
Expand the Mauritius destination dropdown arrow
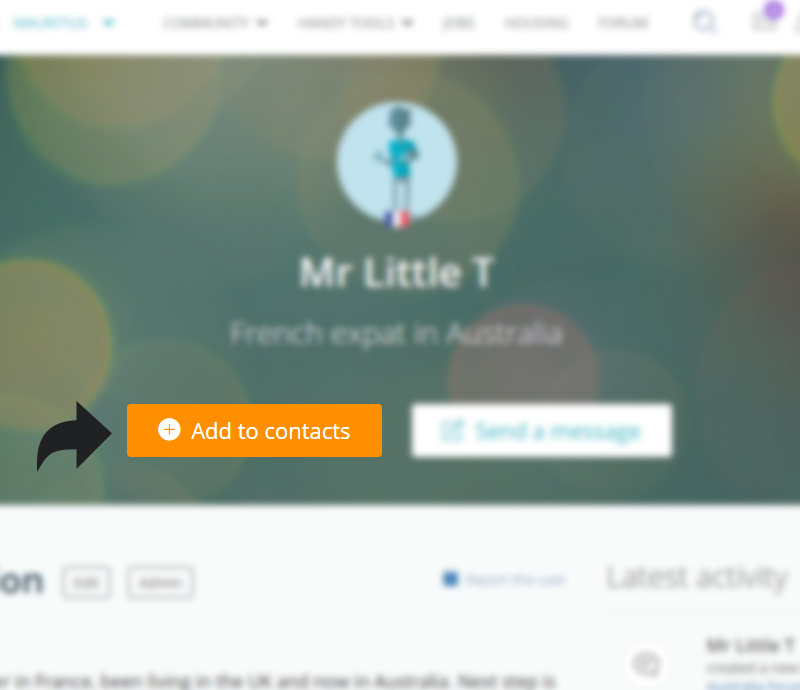(x=109, y=22)
